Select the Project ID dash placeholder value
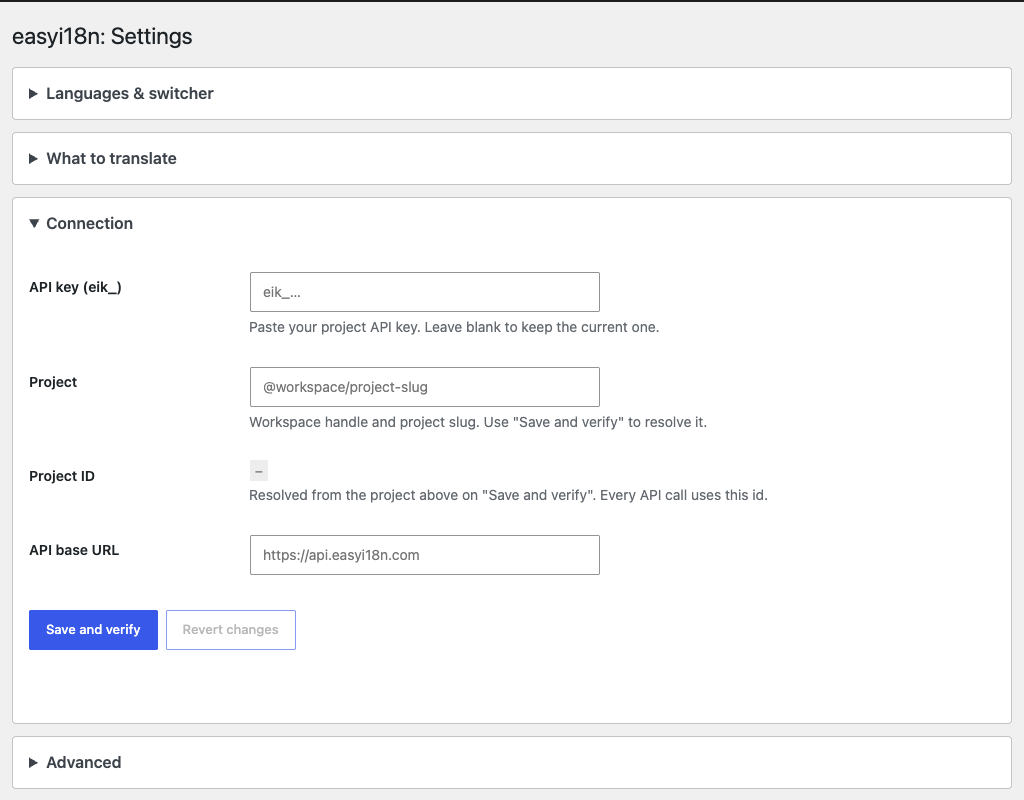 [x=259, y=470]
